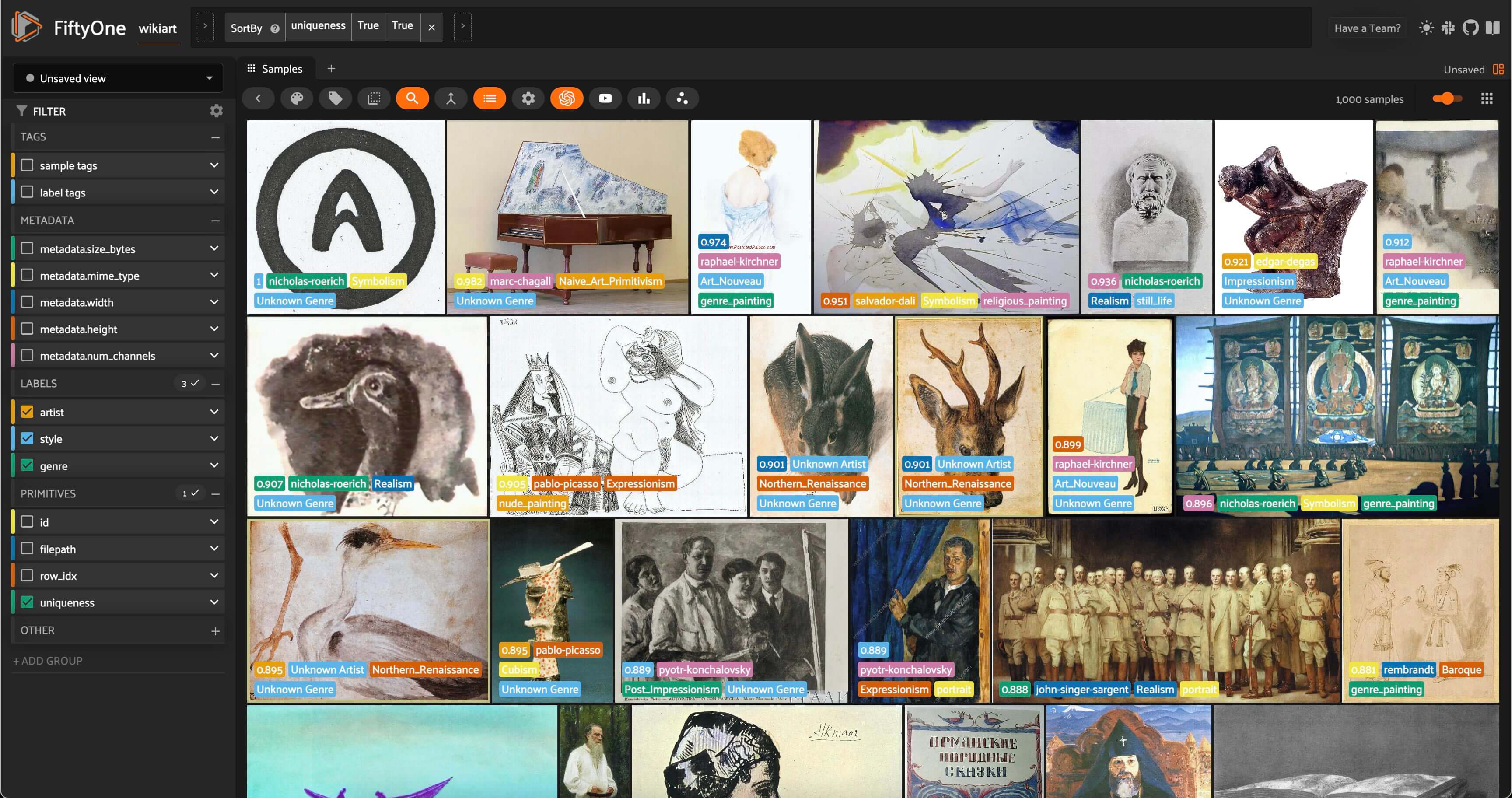Open the histogram statistics panel icon
1512x798 pixels.
point(644,98)
